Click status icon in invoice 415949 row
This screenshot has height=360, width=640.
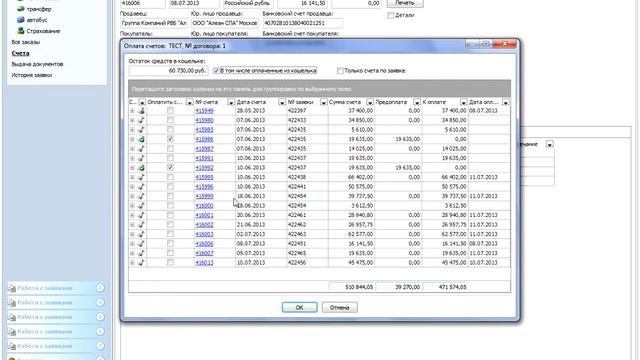tap(141, 111)
